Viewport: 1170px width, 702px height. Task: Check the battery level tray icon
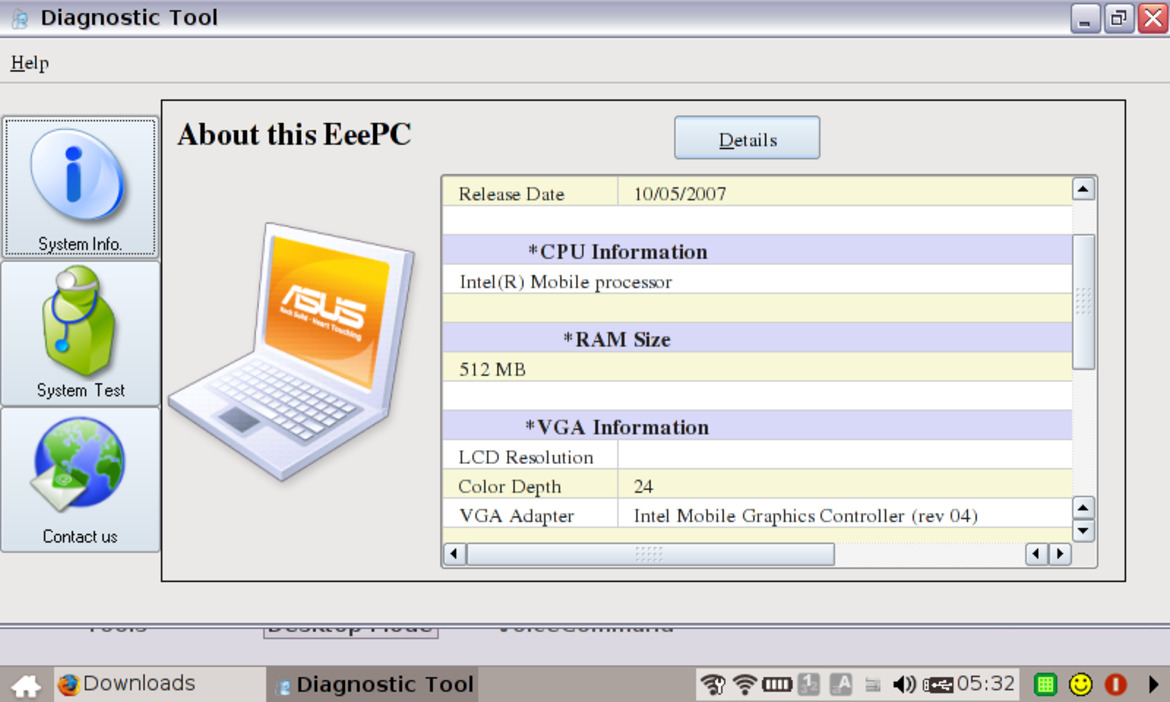[777, 684]
